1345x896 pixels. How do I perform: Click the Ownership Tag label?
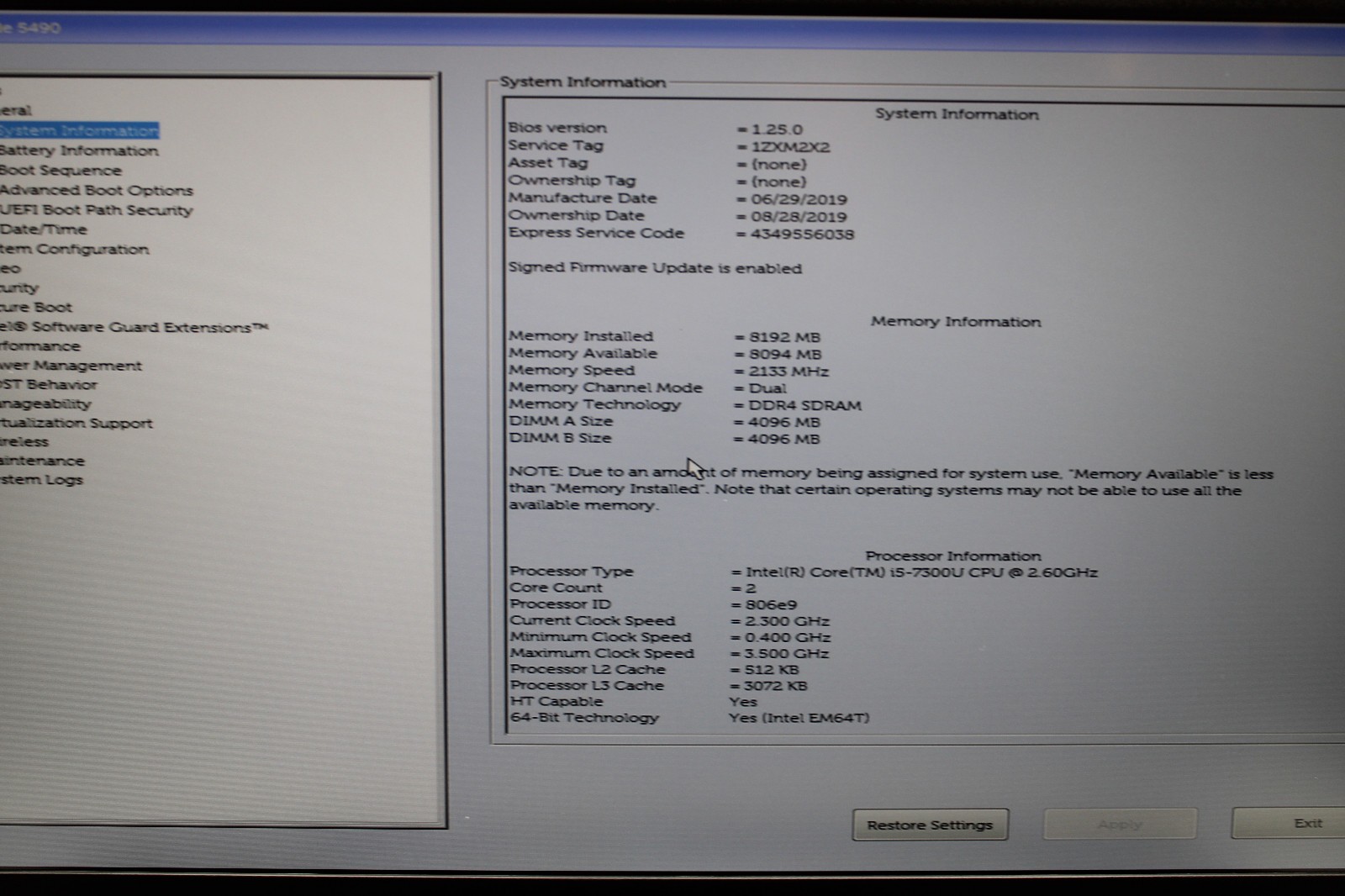(572, 181)
